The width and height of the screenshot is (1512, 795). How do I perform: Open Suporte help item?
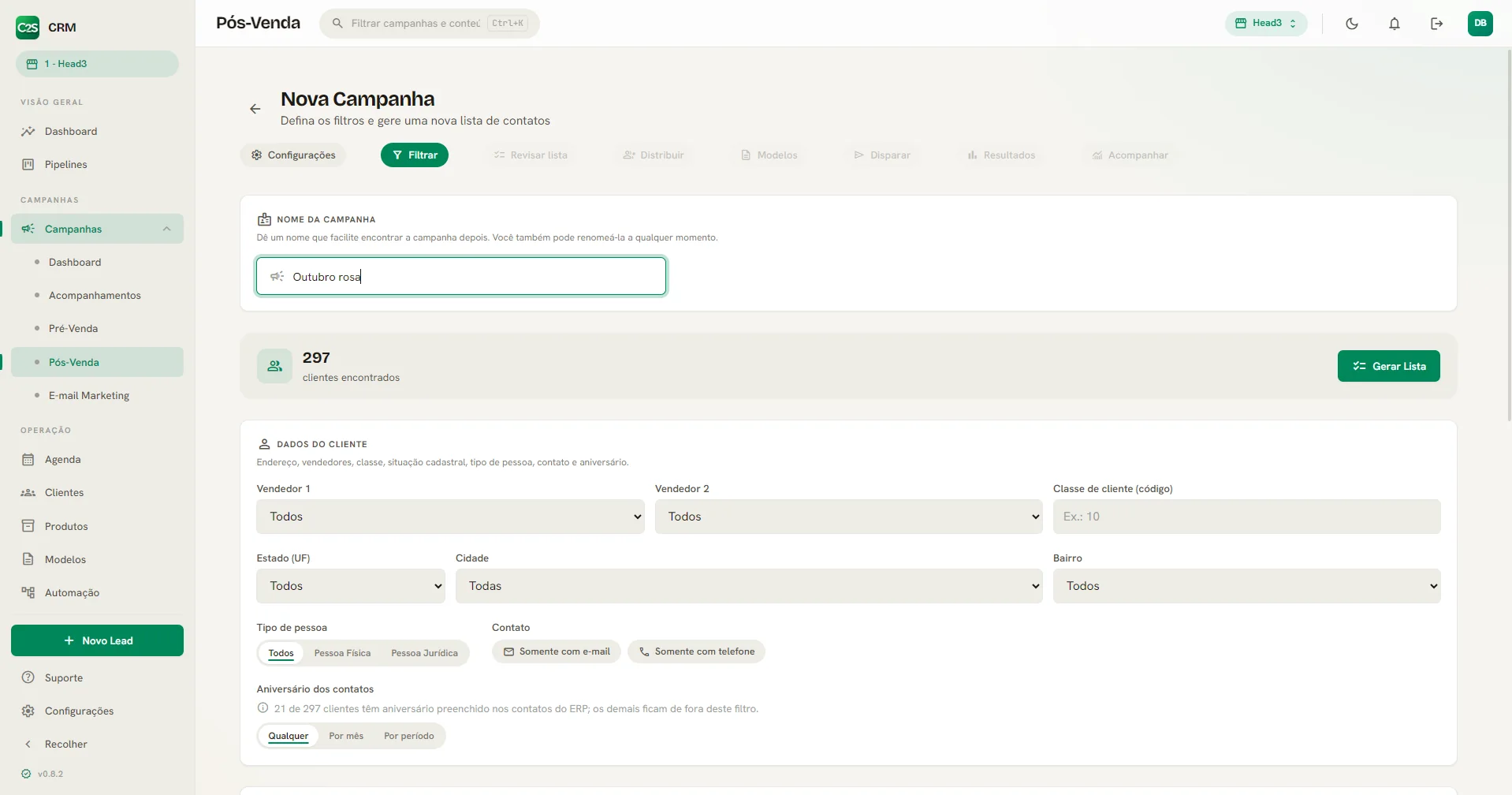coord(97,677)
